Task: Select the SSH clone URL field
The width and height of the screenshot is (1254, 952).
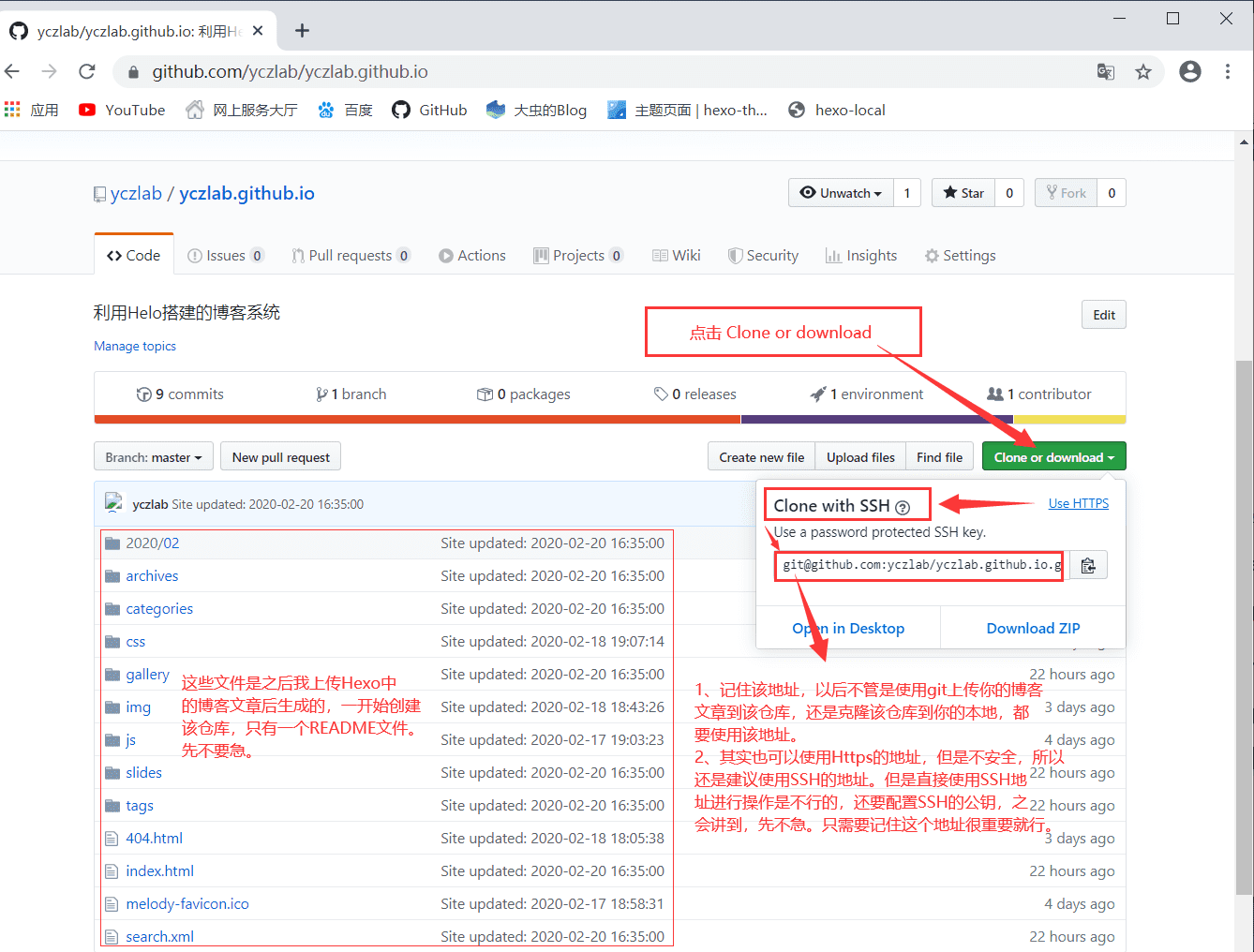Action: 920,565
